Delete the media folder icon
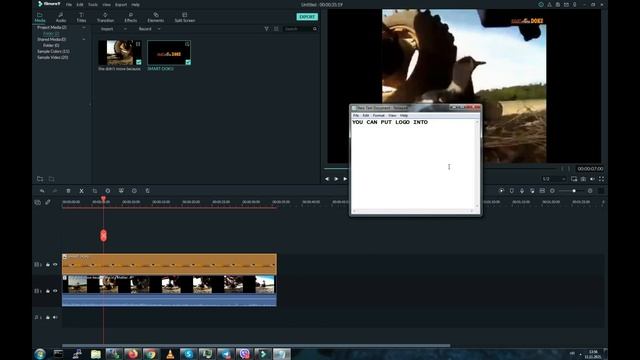640x360 pixels. [51, 179]
